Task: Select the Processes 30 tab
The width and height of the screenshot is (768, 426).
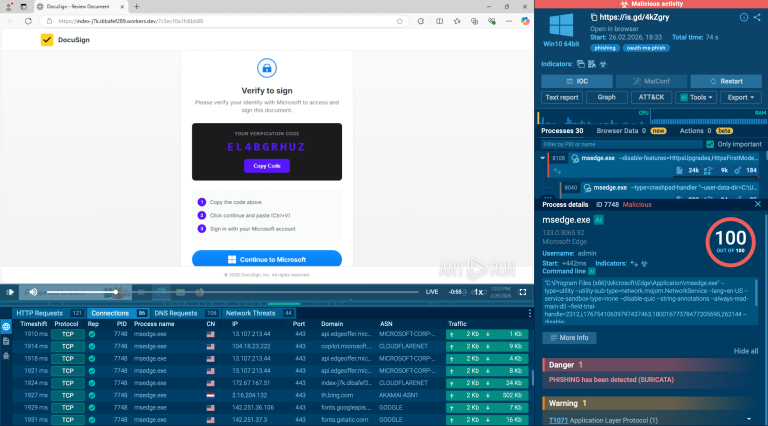Action: click(x=562, y=131)
